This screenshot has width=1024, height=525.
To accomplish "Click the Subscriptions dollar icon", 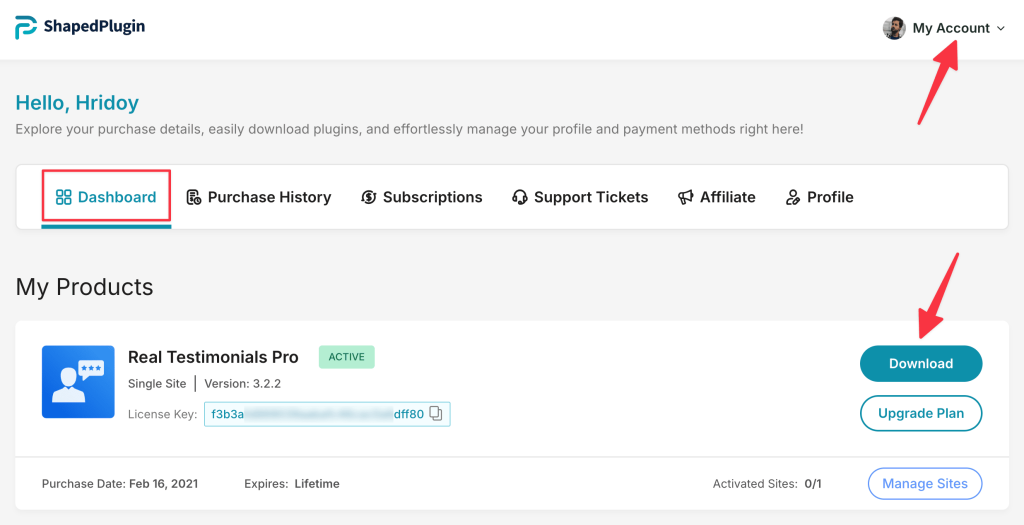I will tap(368, 197).
